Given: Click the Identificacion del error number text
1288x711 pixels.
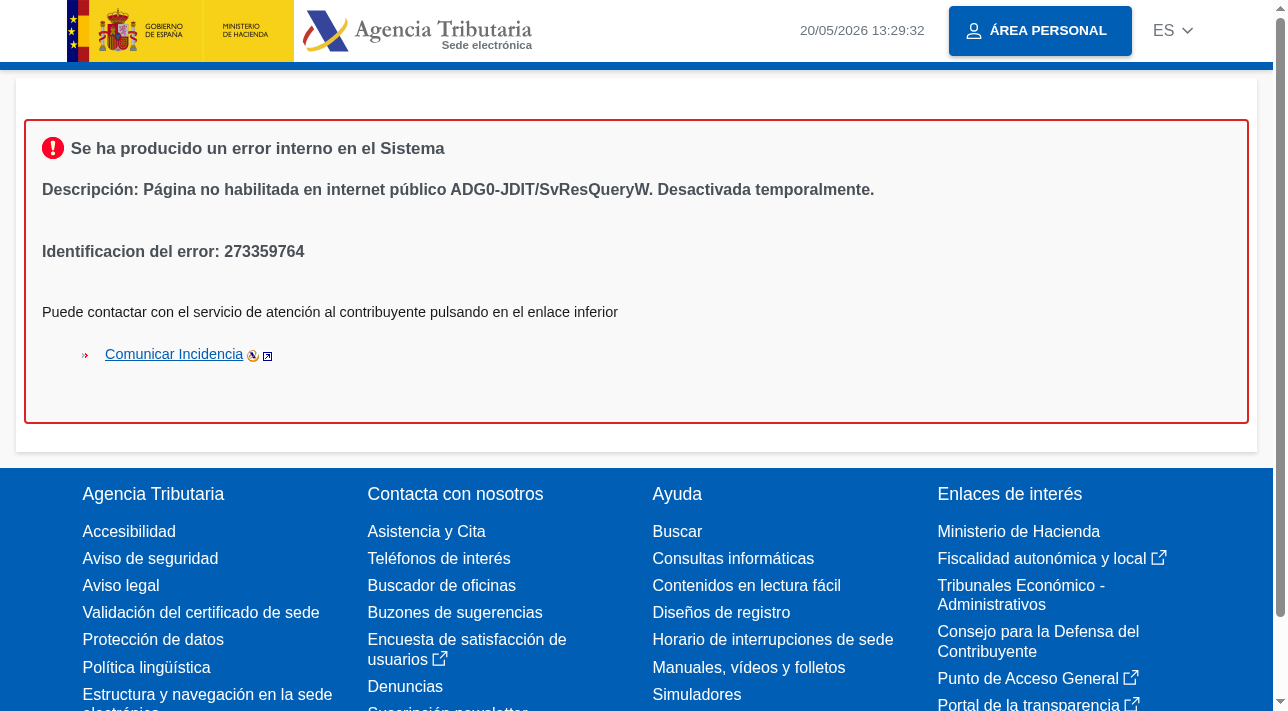Looking at the screenshot, I should [x=173, y=252].
